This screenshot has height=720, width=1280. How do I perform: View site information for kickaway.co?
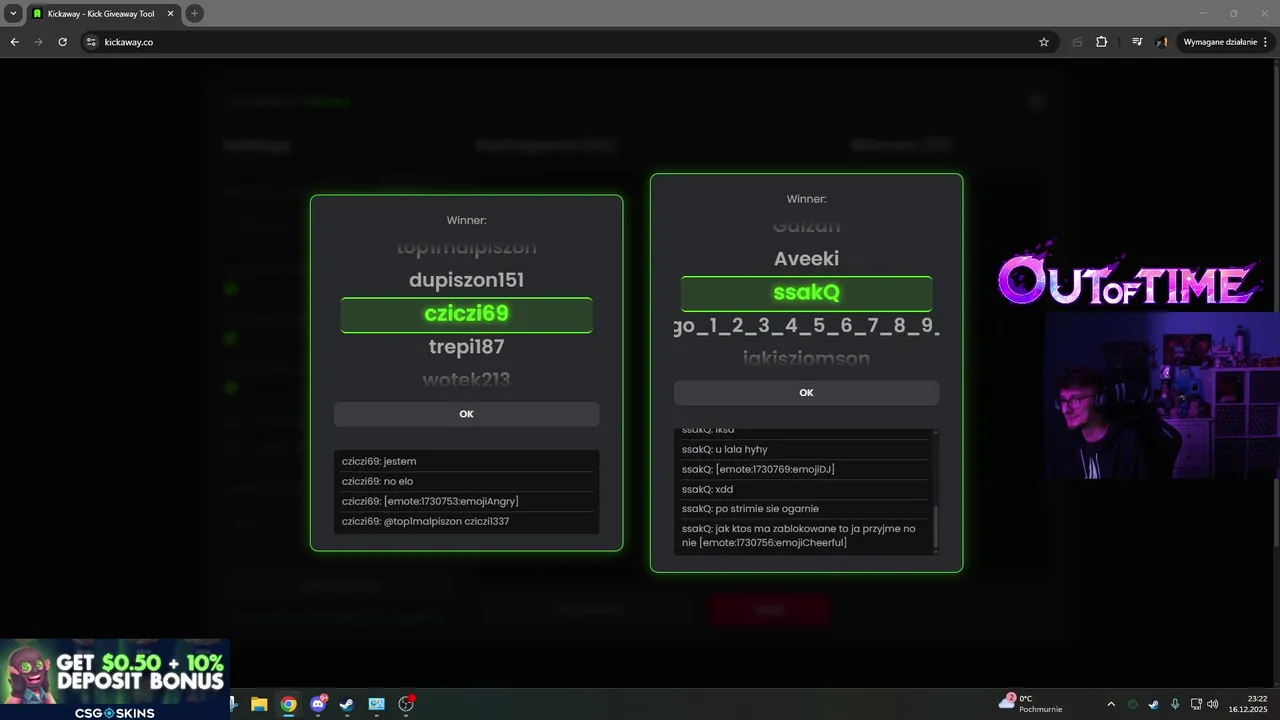[x=91, y=42]
